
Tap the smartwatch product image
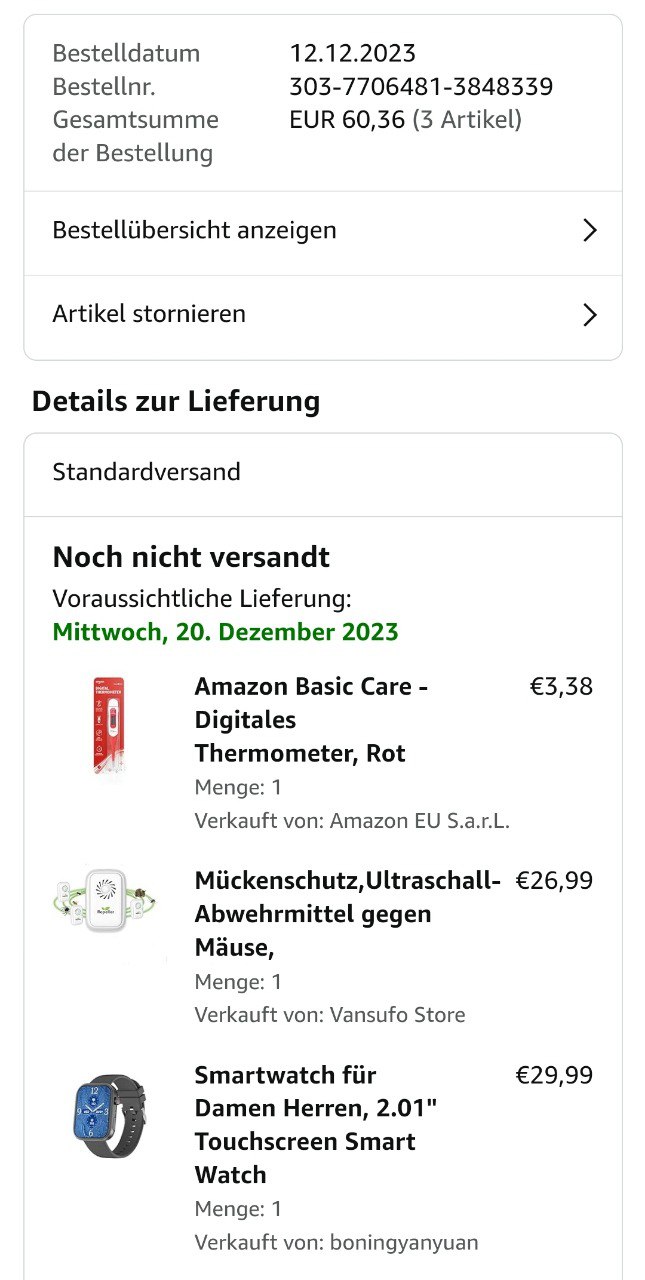(x=108, y=1115)
